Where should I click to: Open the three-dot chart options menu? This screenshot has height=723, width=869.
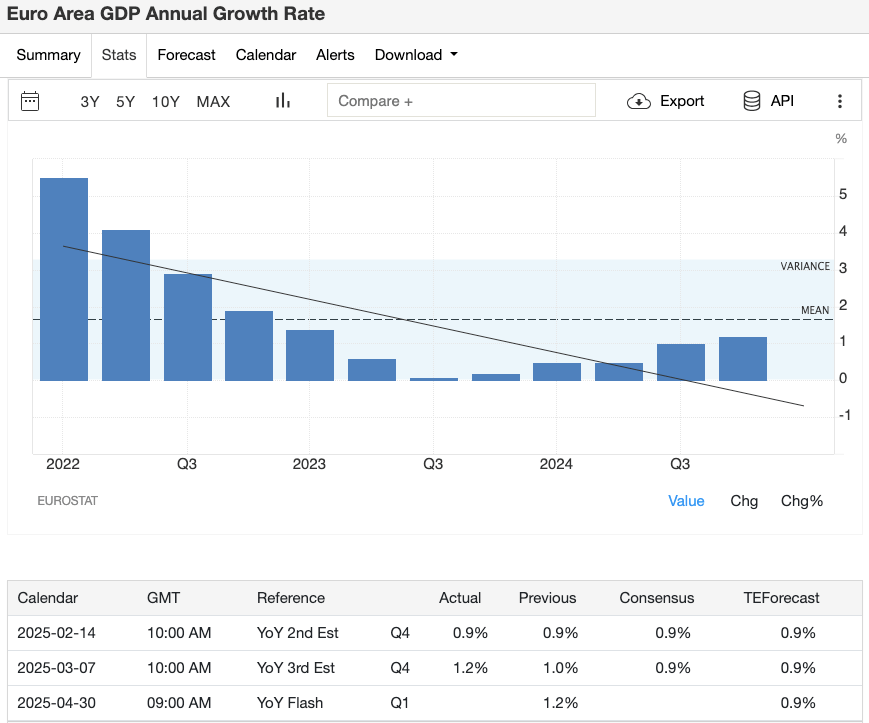coord(841,100)
